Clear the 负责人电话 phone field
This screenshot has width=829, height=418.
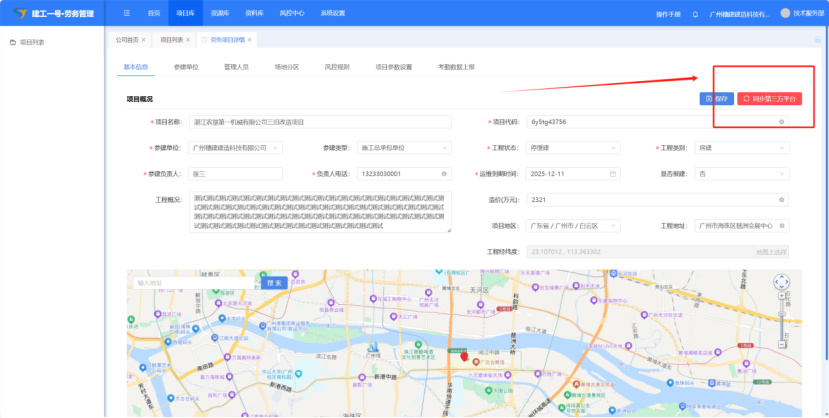point(445,173)
